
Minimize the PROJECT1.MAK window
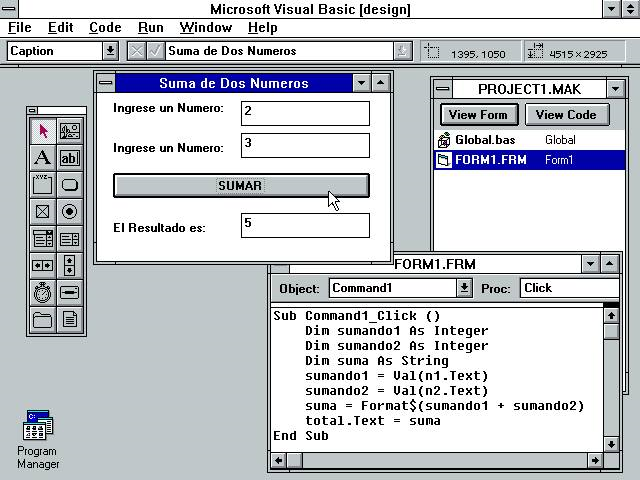[x=615, y=89]
